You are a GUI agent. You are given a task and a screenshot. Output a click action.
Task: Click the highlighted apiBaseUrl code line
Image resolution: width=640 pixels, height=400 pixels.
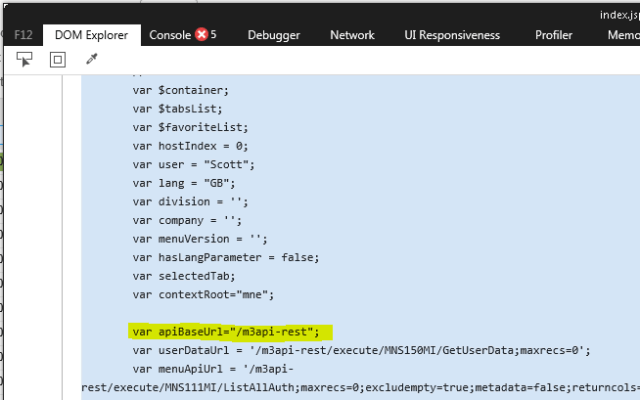[231, 332]
